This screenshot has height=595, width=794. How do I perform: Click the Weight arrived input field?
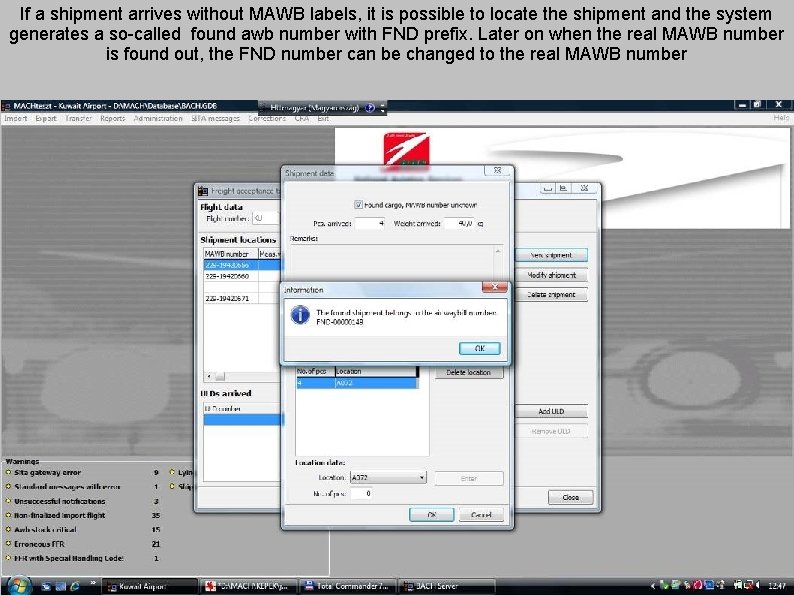(459, 223)
